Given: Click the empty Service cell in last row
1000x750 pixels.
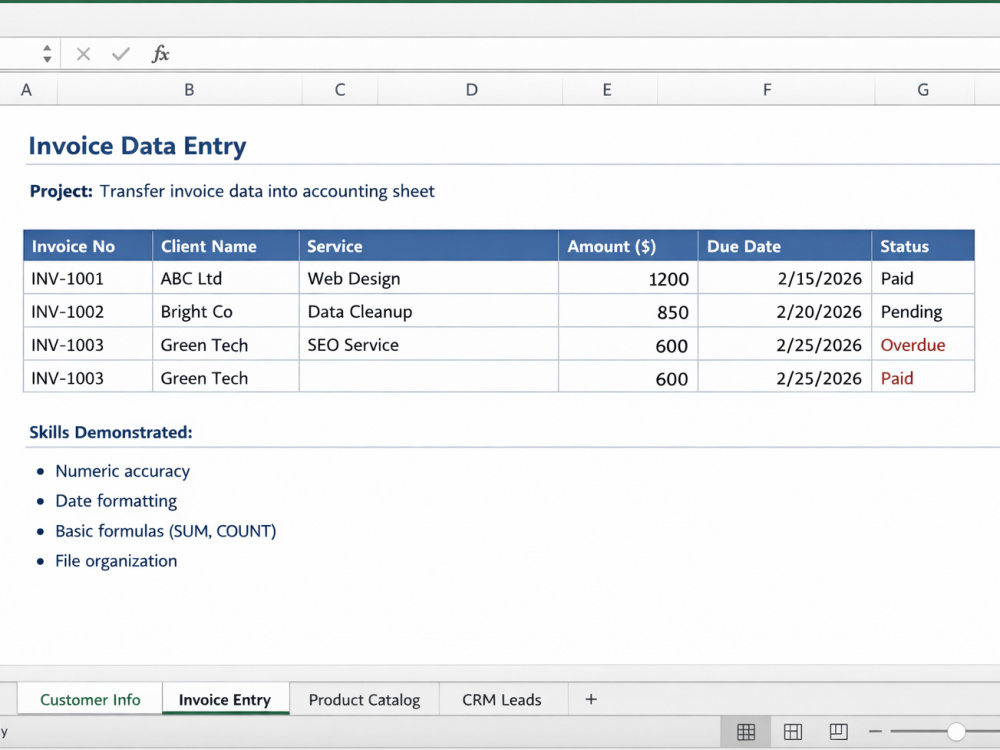Looking at the screenshot, I should pos(429,378).
